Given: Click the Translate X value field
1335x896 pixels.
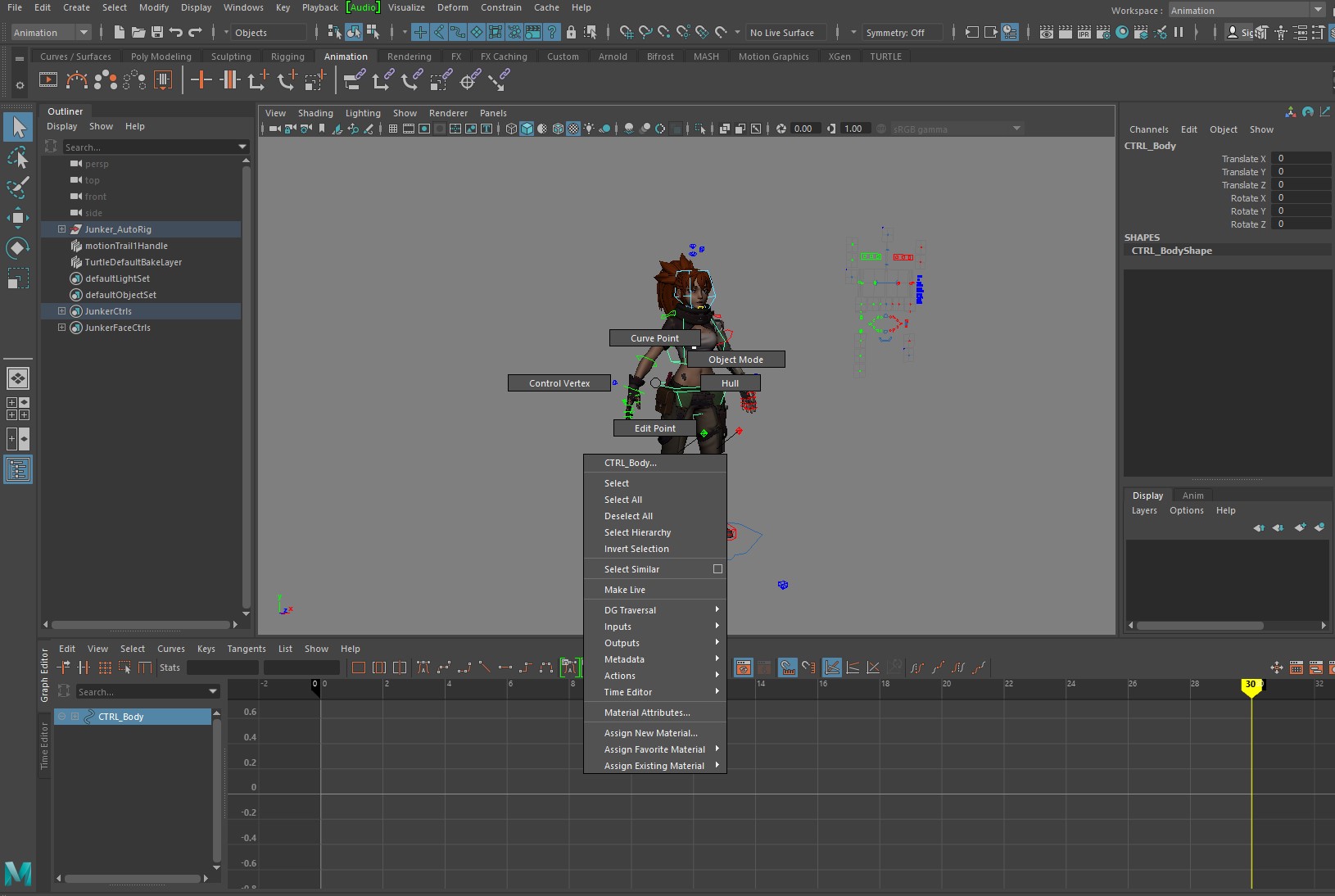Looking at the screenshot, I should (1301, 159).
